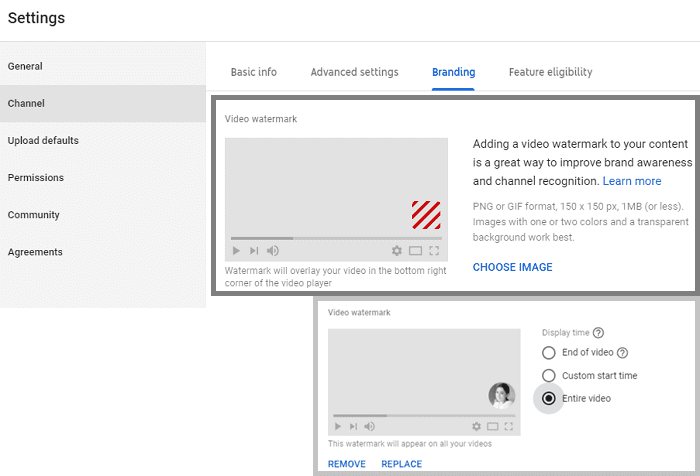This screenshot has width=700, height=476.
Task: Choose the Custom start time radio option
Action: point(548,376)
